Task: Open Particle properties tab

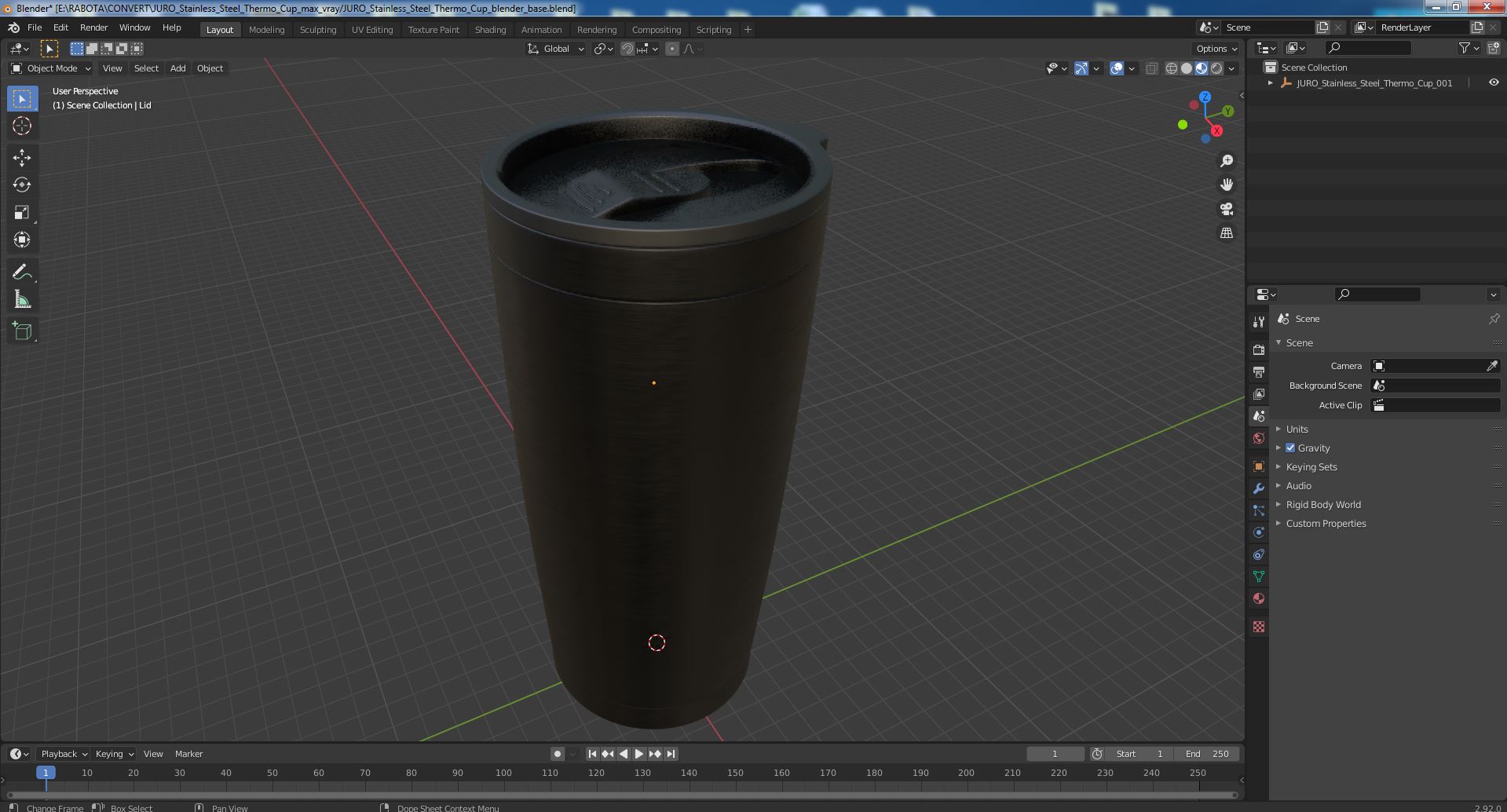Action: [x=1259, y=510]
